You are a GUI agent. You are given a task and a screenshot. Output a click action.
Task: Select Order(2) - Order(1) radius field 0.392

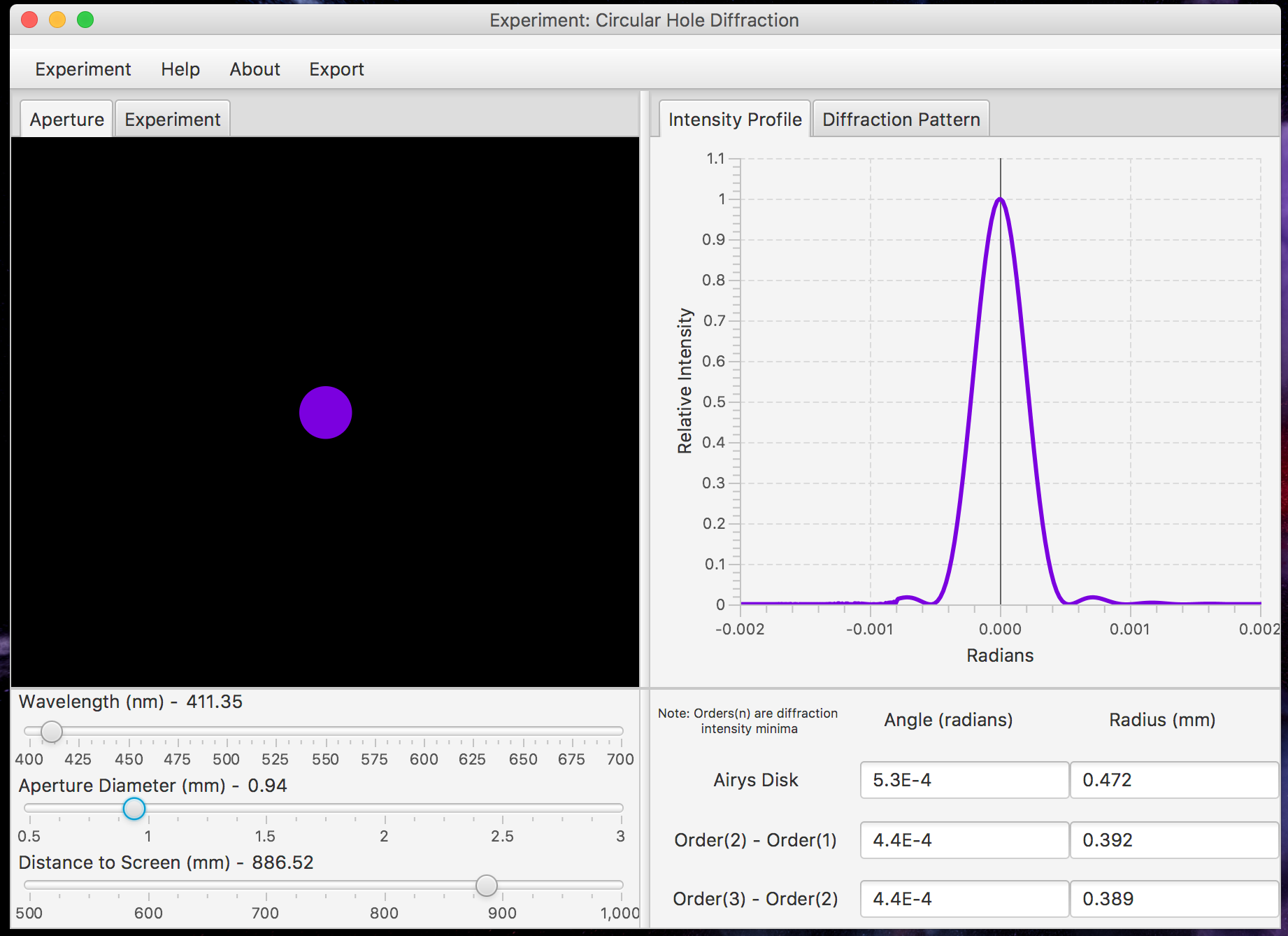coord(1174,840)
